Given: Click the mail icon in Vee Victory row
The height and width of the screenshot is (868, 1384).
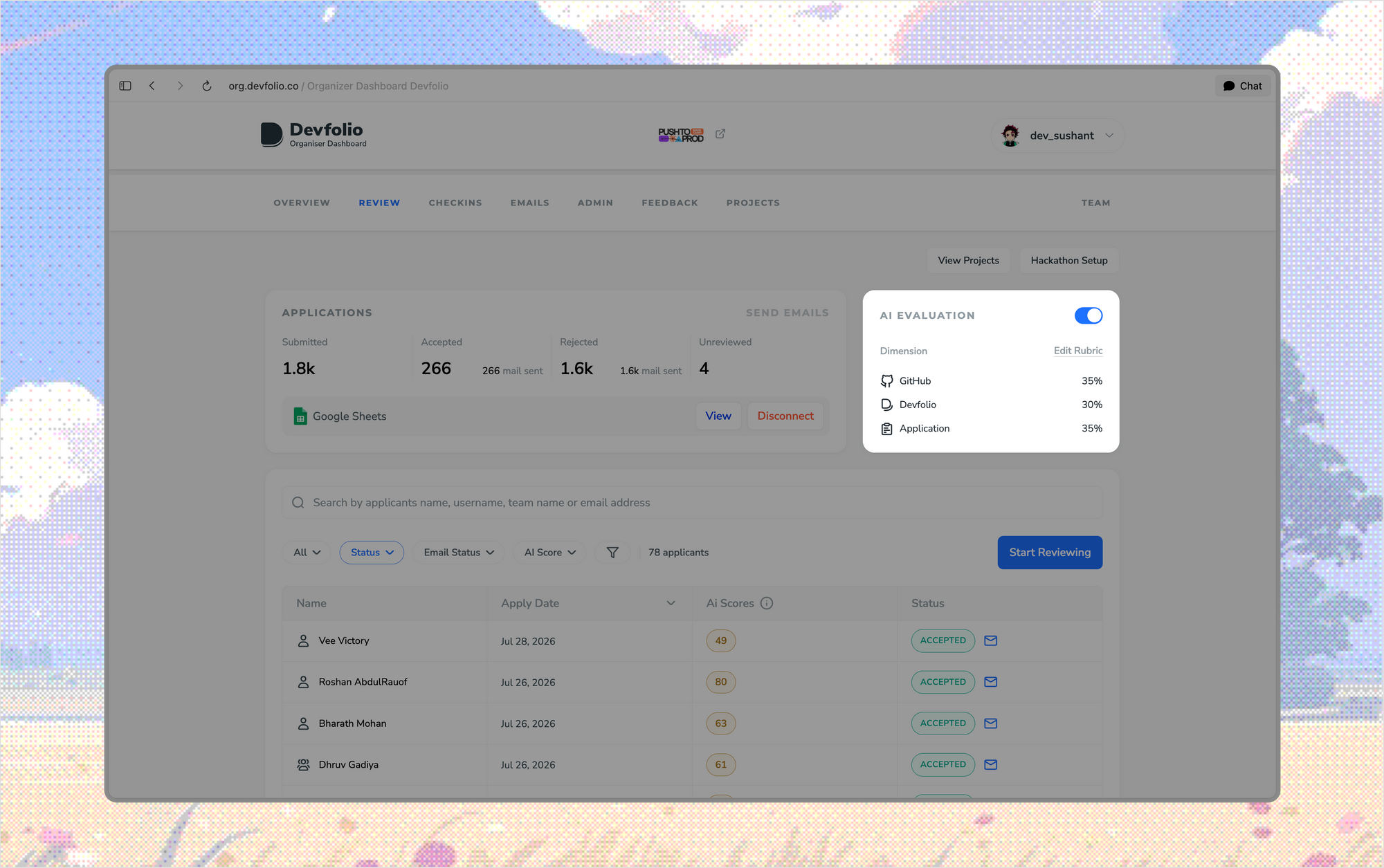Looking at the screenshot, I should (x=991, y=640).
